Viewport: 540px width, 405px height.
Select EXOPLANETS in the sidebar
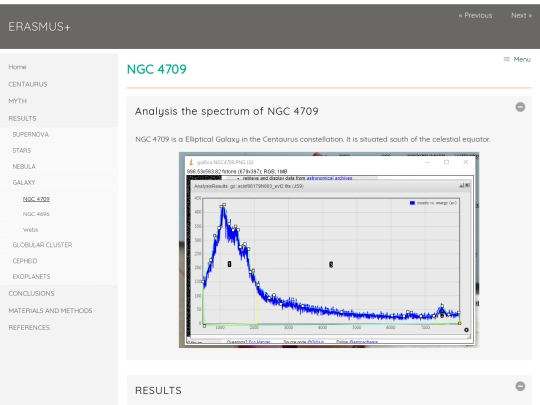click(31, 277)
